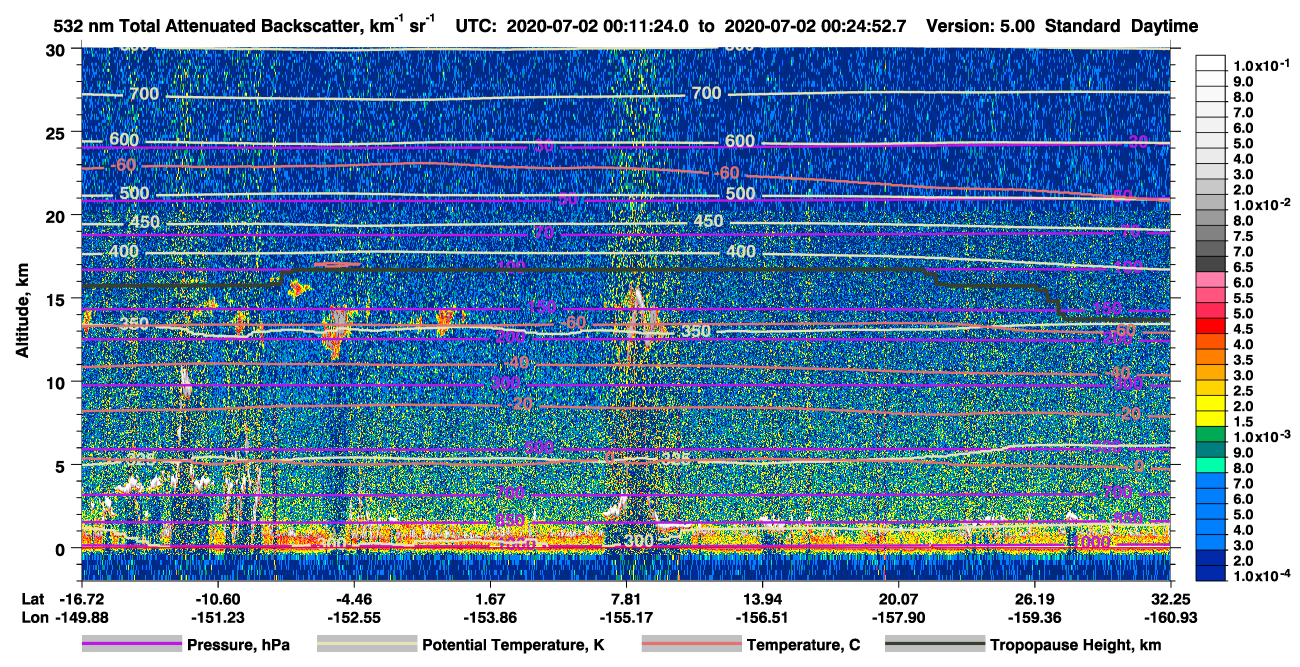
Task: Click the longitude value -152.55
Action: click(x=353, y=617)
